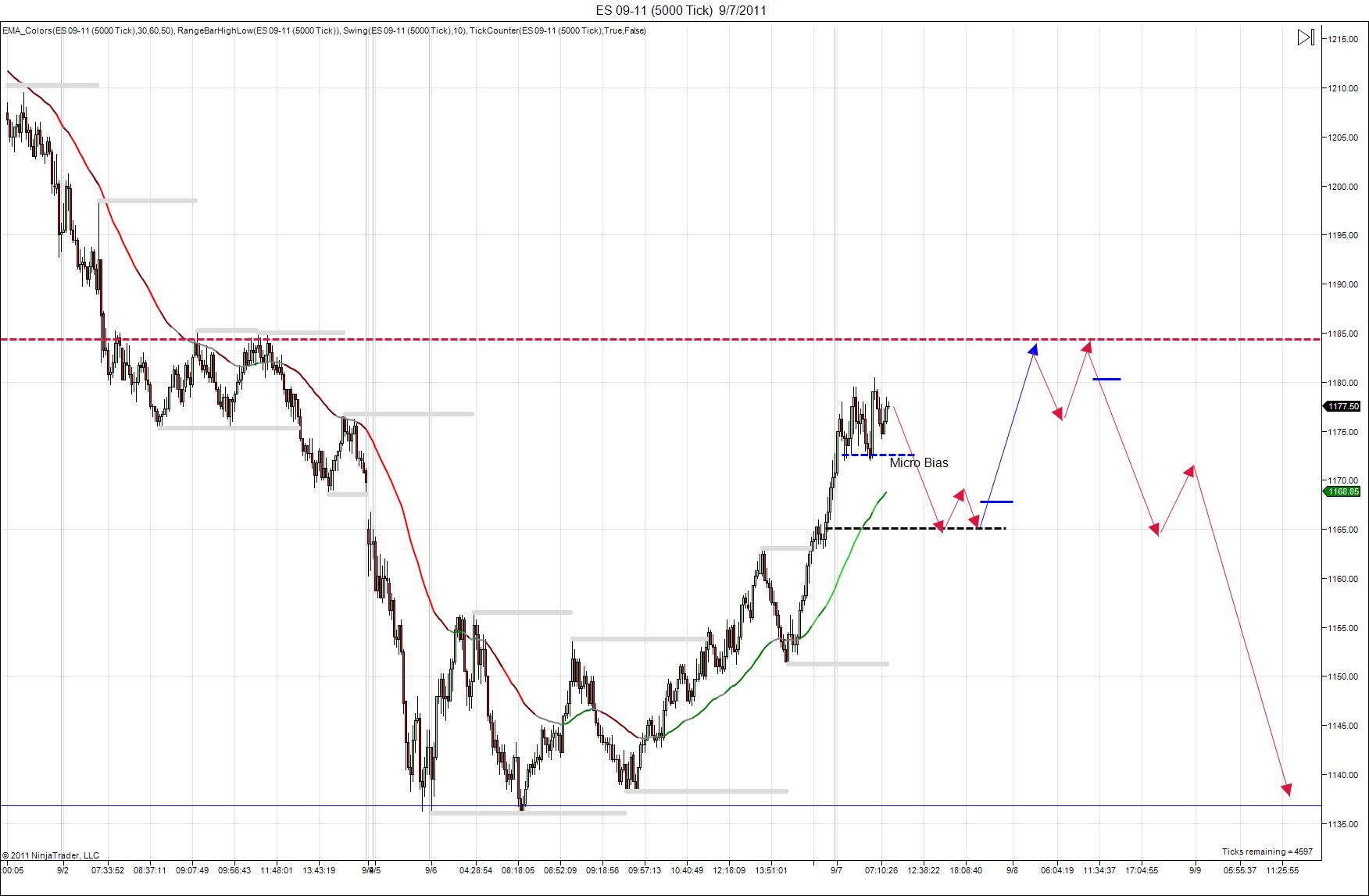Click the "9/6" date label on time axis

431,870
